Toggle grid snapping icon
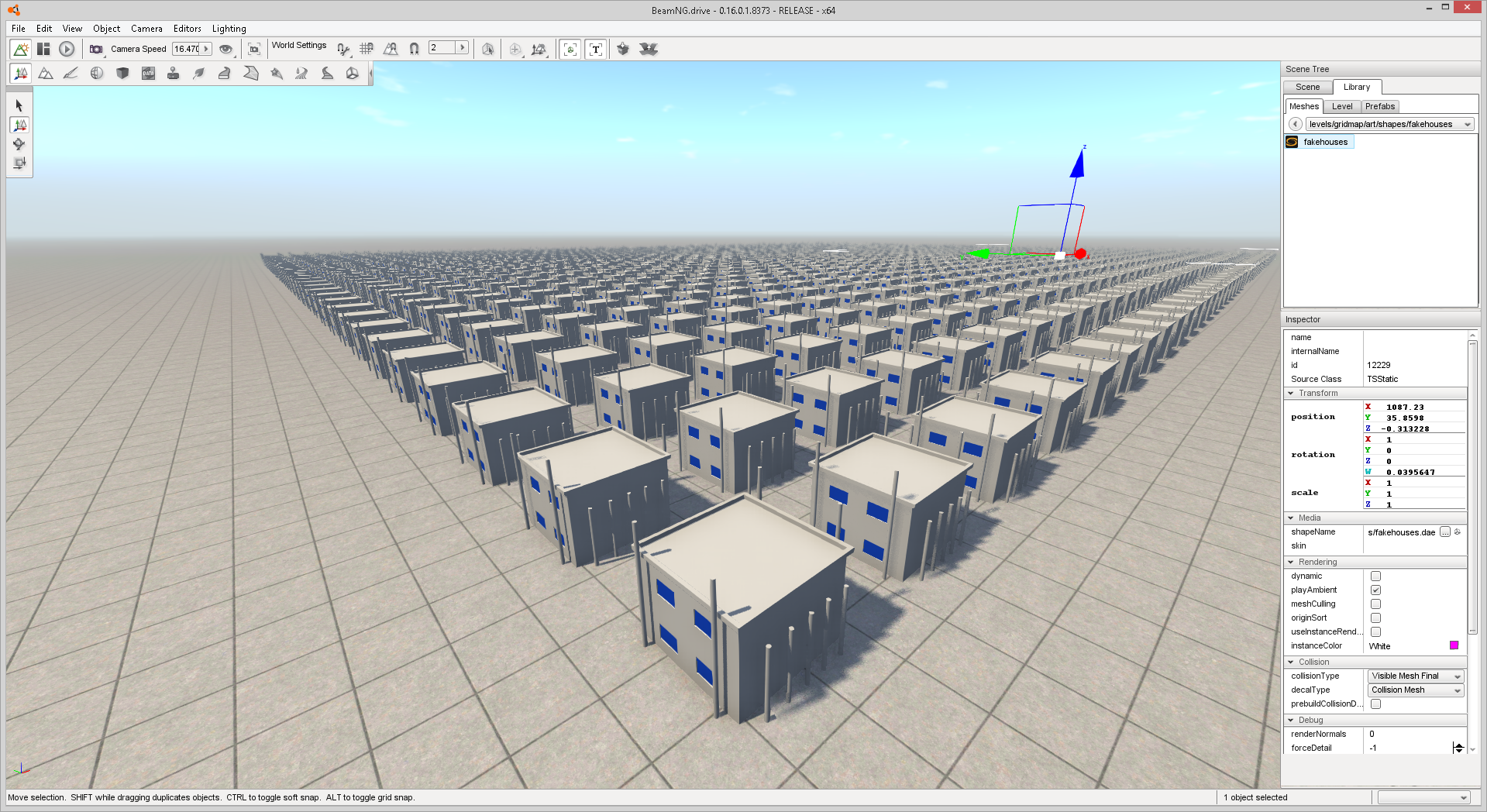 367,49
